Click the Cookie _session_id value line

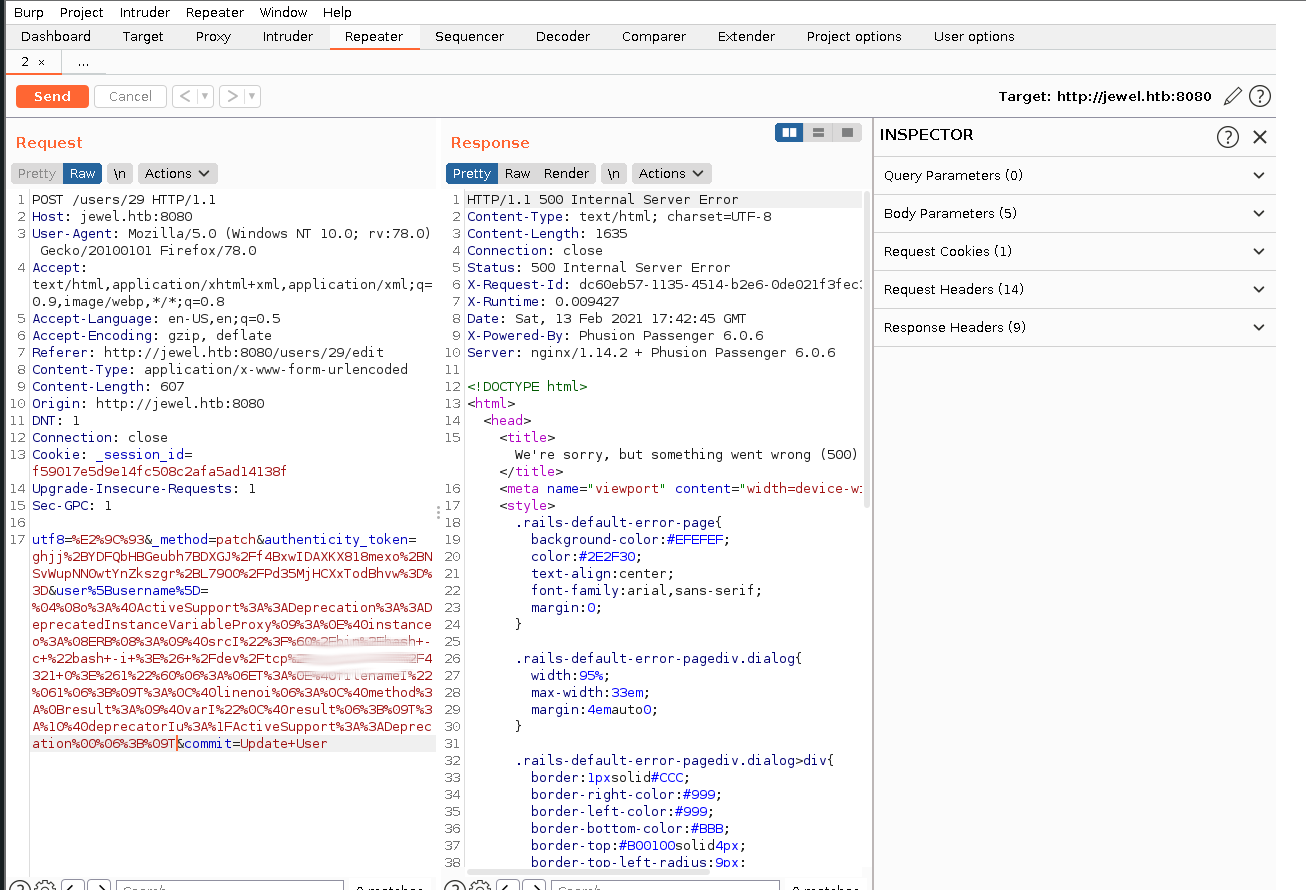click(x=159, y=471)
